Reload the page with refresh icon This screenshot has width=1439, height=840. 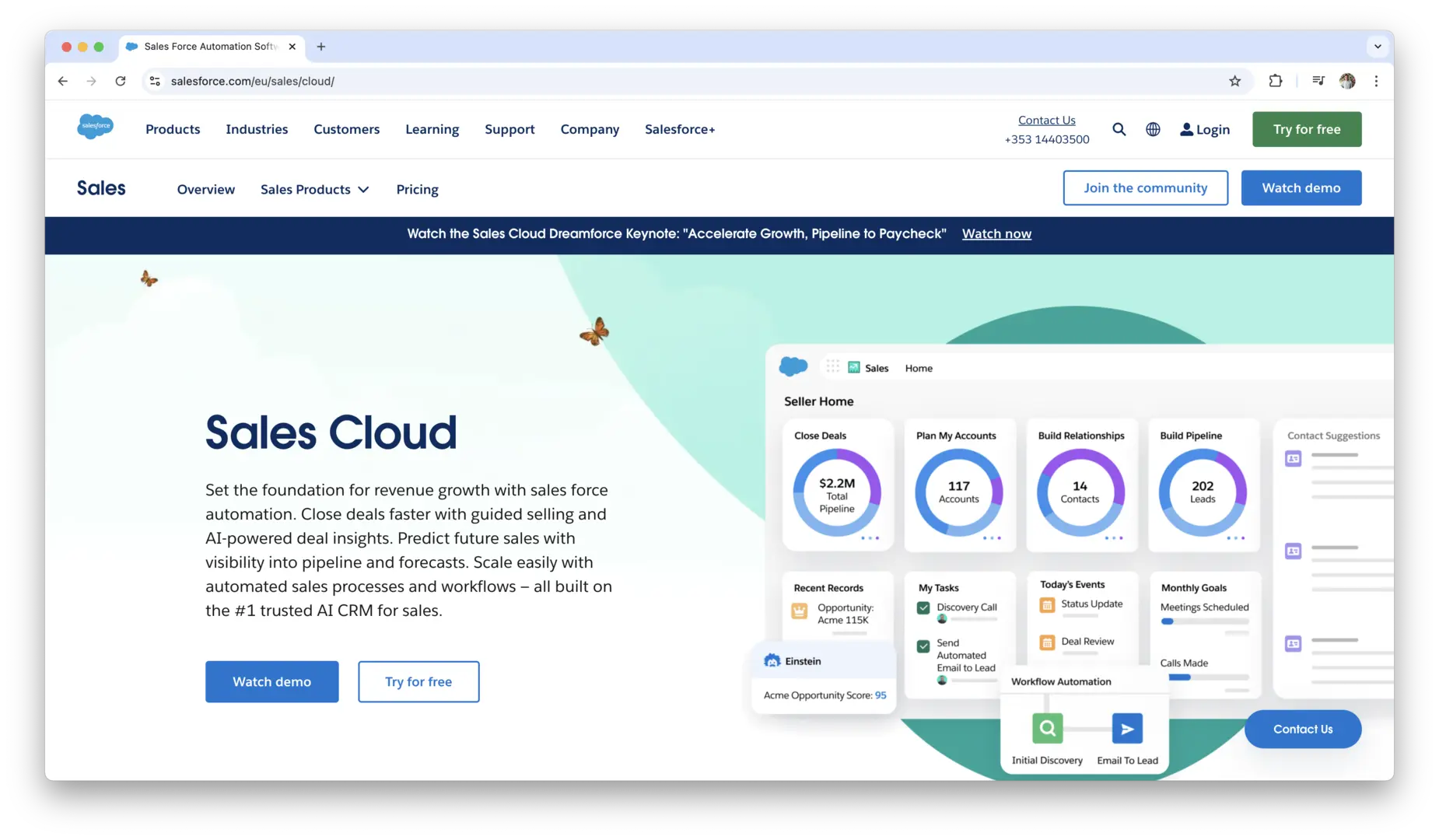tap(121, 81)
